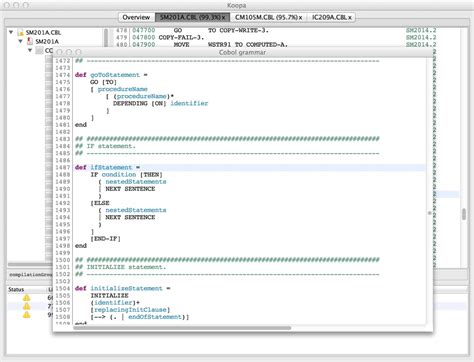Click endOfStatement on line 1508
The width and height of the screenshot is (474, 362).
point(155,317)
